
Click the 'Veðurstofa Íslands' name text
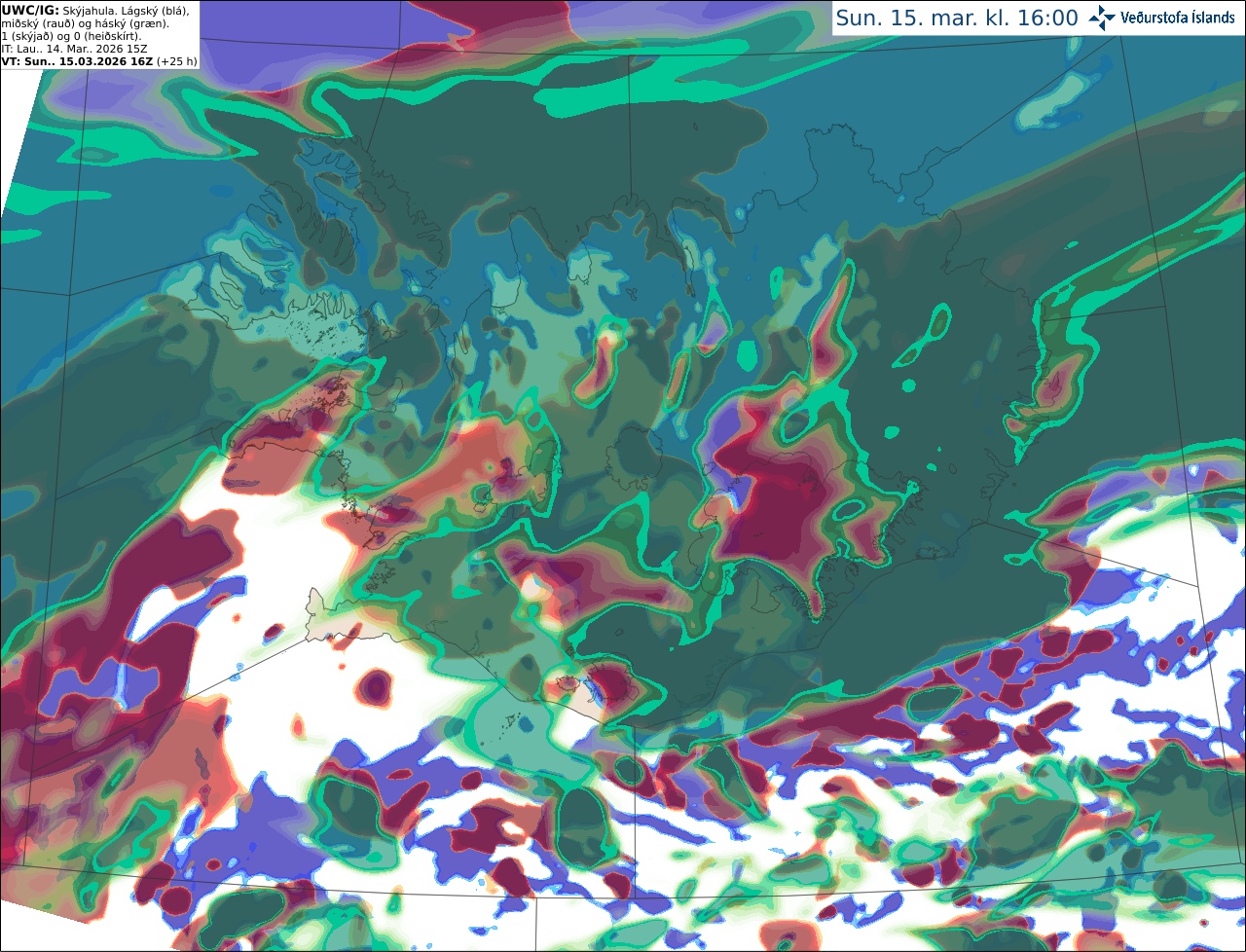coord(1178,18)
